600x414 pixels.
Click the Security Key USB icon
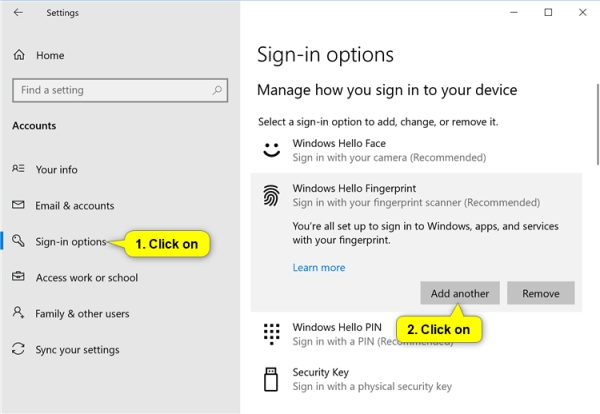click(271, 379)
